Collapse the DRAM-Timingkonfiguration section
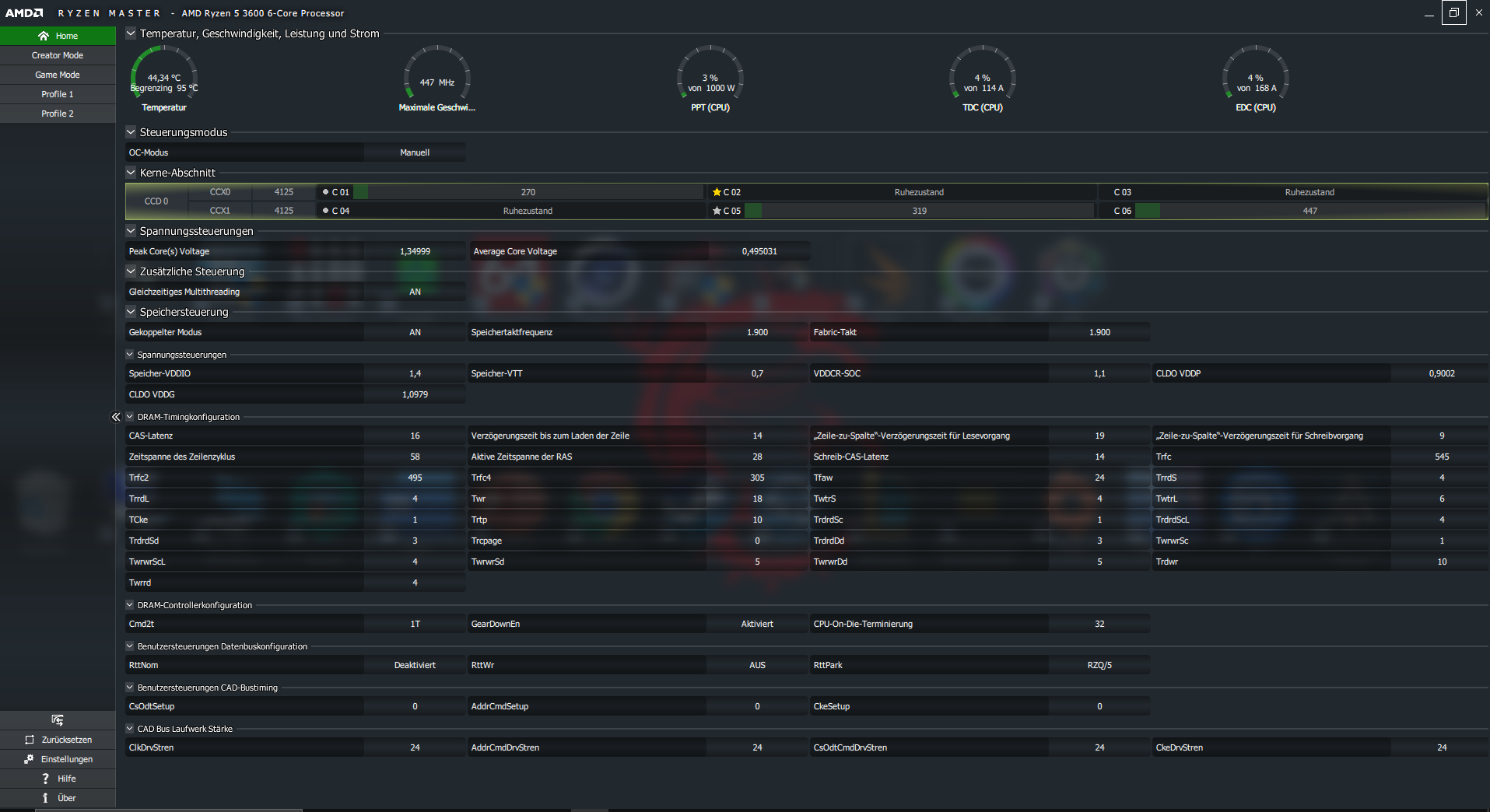Viewport: 1490px width, 812px height. coord(130,417)
